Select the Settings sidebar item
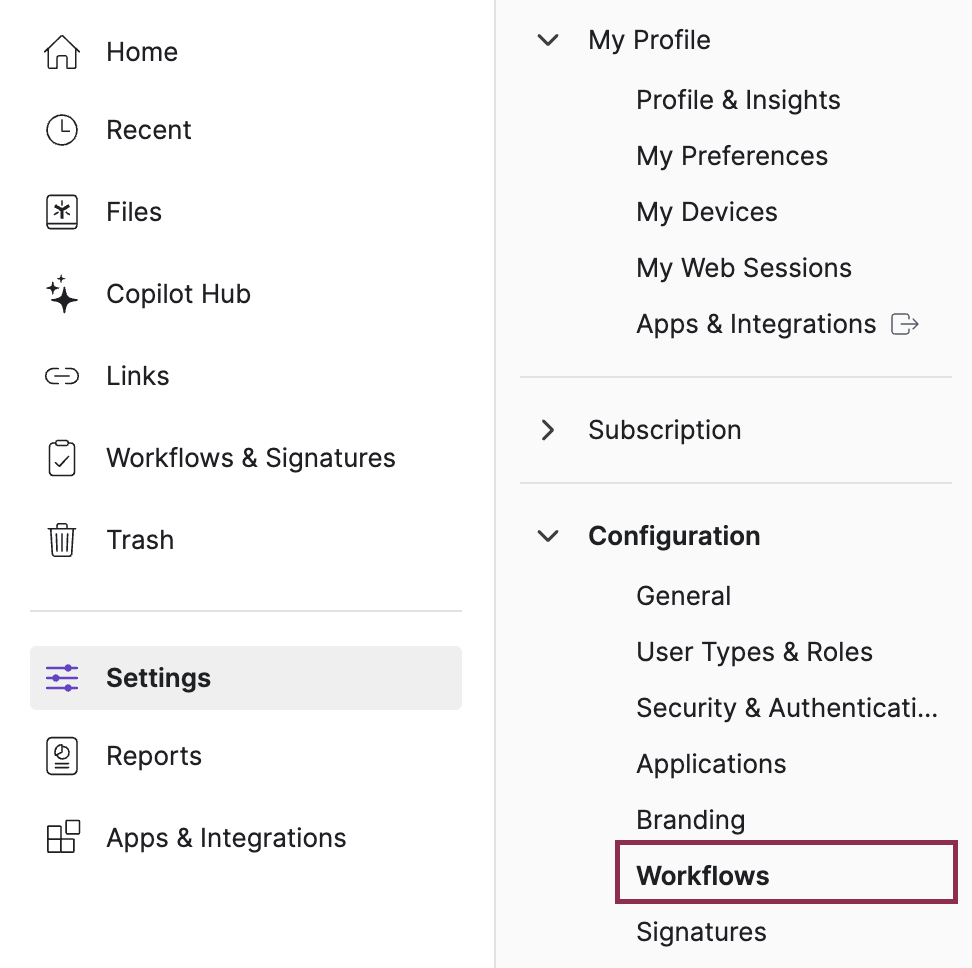Viewport: 972px width, 968px height. [246, 678]
